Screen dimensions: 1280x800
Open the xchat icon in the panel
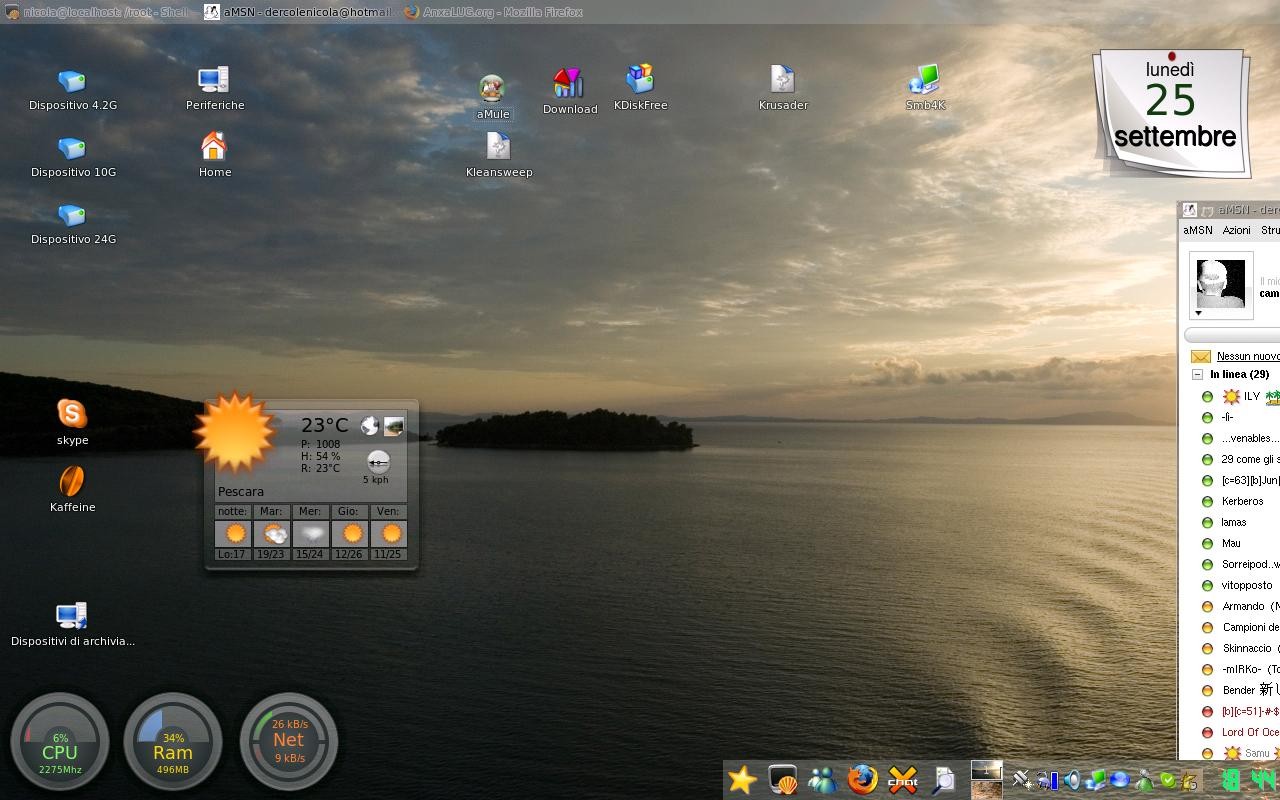point(903,780)
